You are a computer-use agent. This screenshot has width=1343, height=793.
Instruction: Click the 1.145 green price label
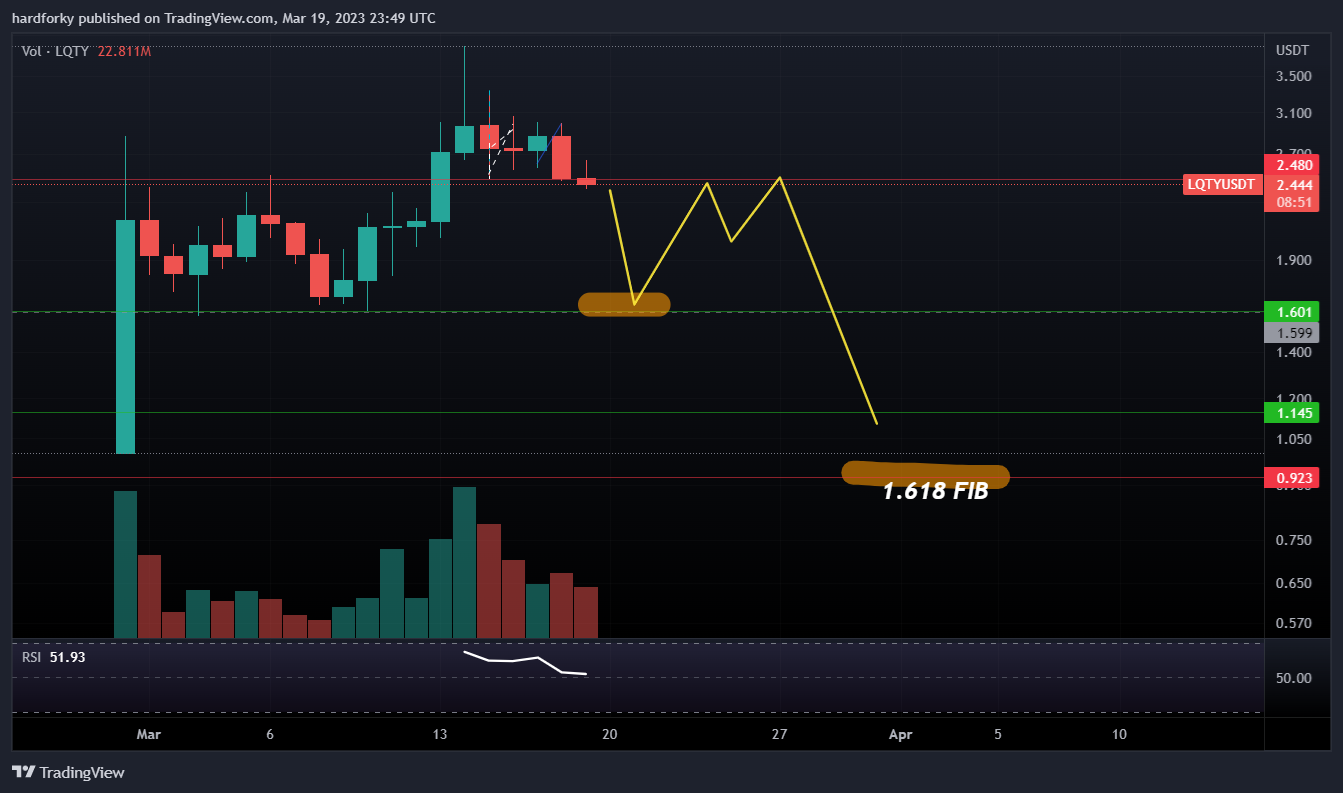click(1291, 412)
